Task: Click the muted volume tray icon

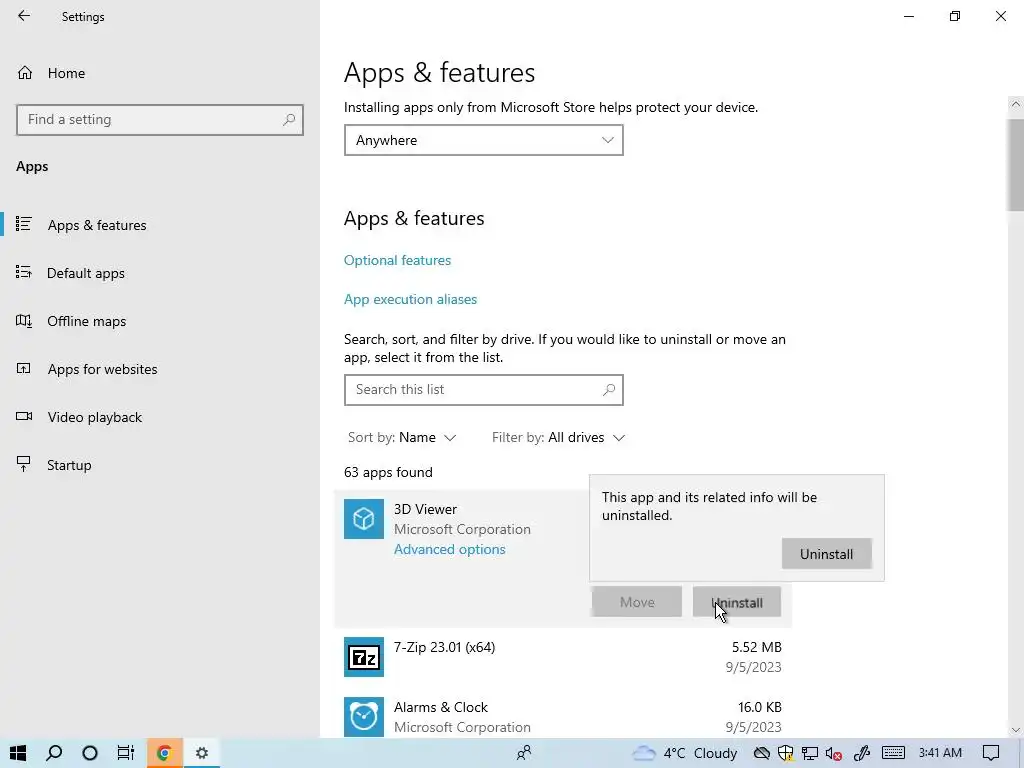Action: [x=833, y=753]
